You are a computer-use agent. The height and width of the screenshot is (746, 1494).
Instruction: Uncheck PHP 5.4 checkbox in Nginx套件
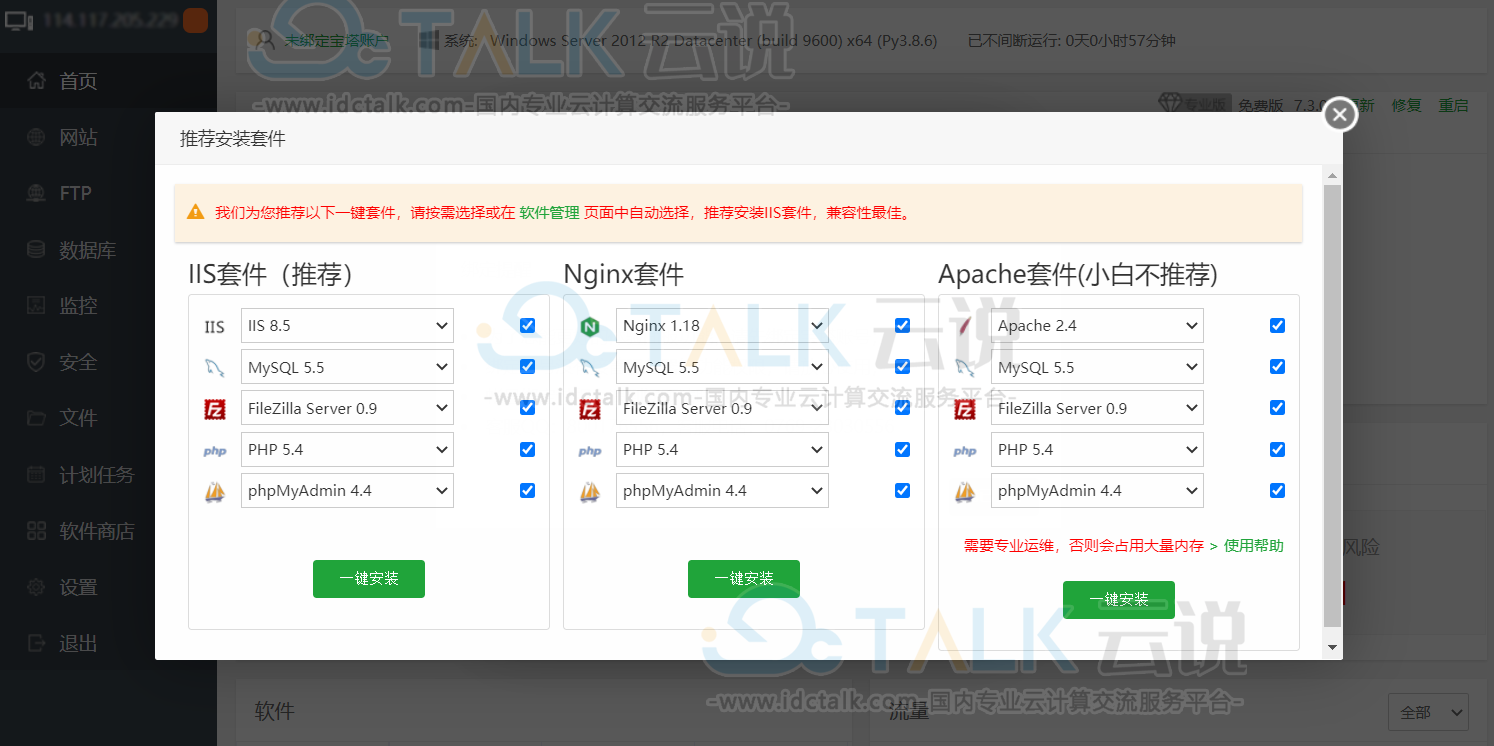[902, 450]
